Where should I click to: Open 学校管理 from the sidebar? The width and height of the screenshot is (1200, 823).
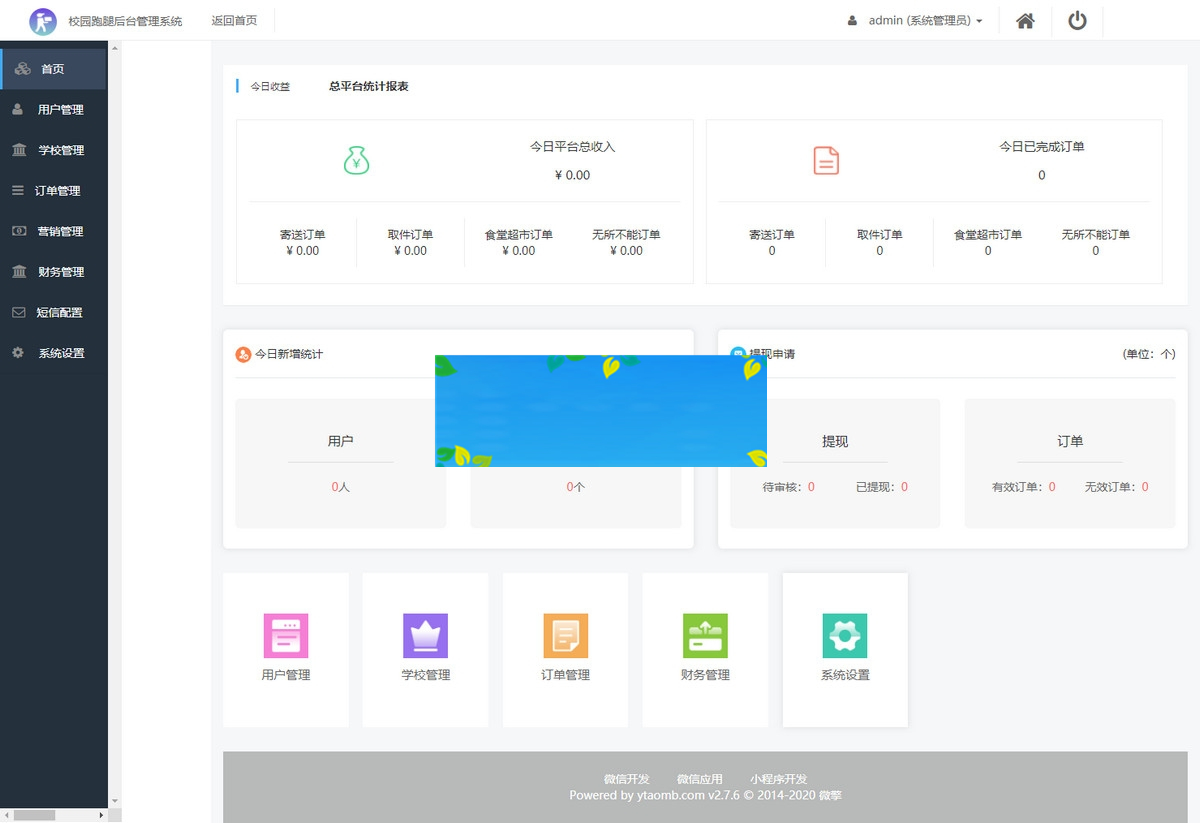(x=54, y=150)
